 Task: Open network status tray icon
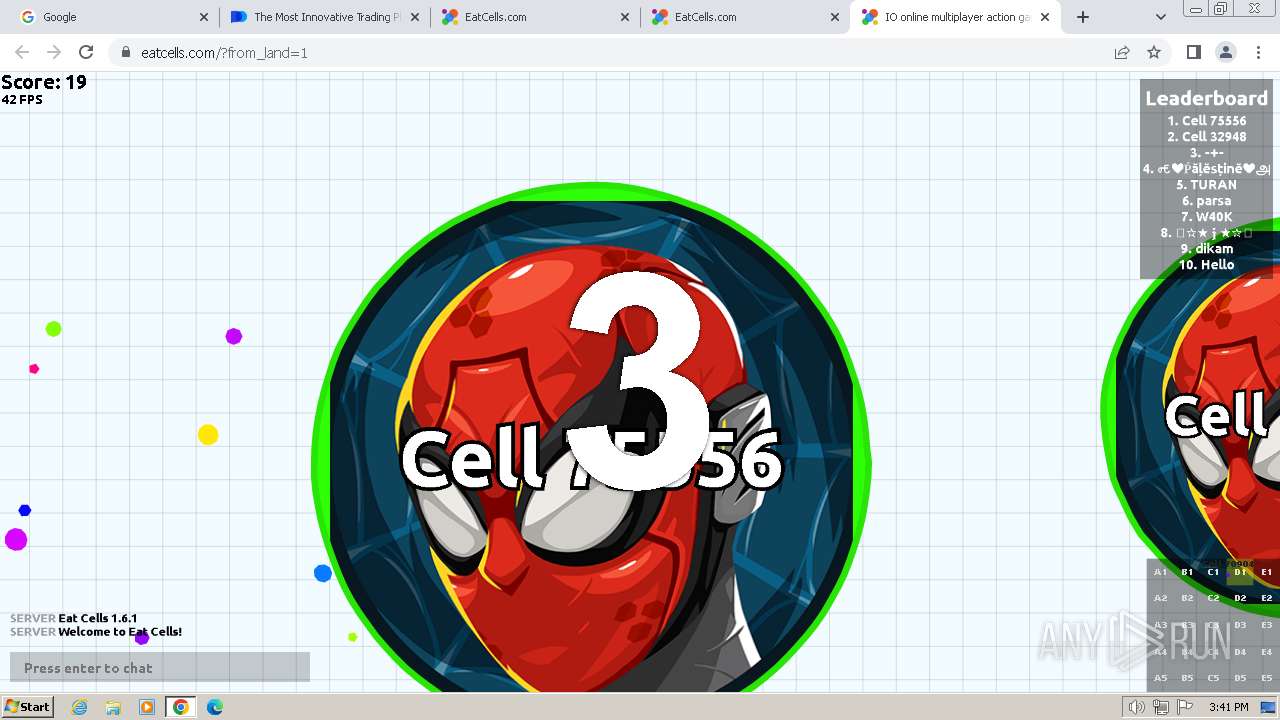tap(1161, 707)
